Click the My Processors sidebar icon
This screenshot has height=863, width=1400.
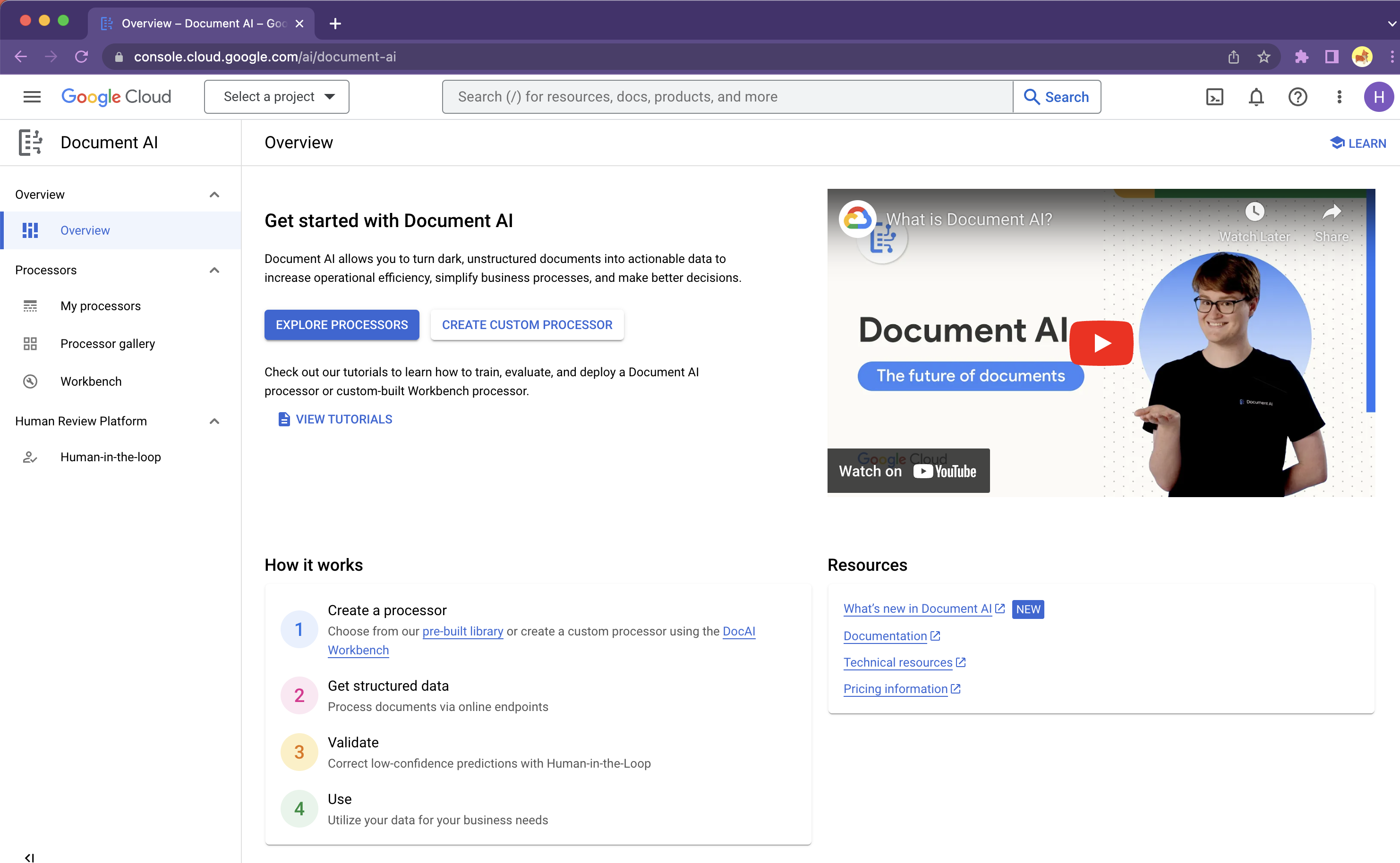coord(30,305)
